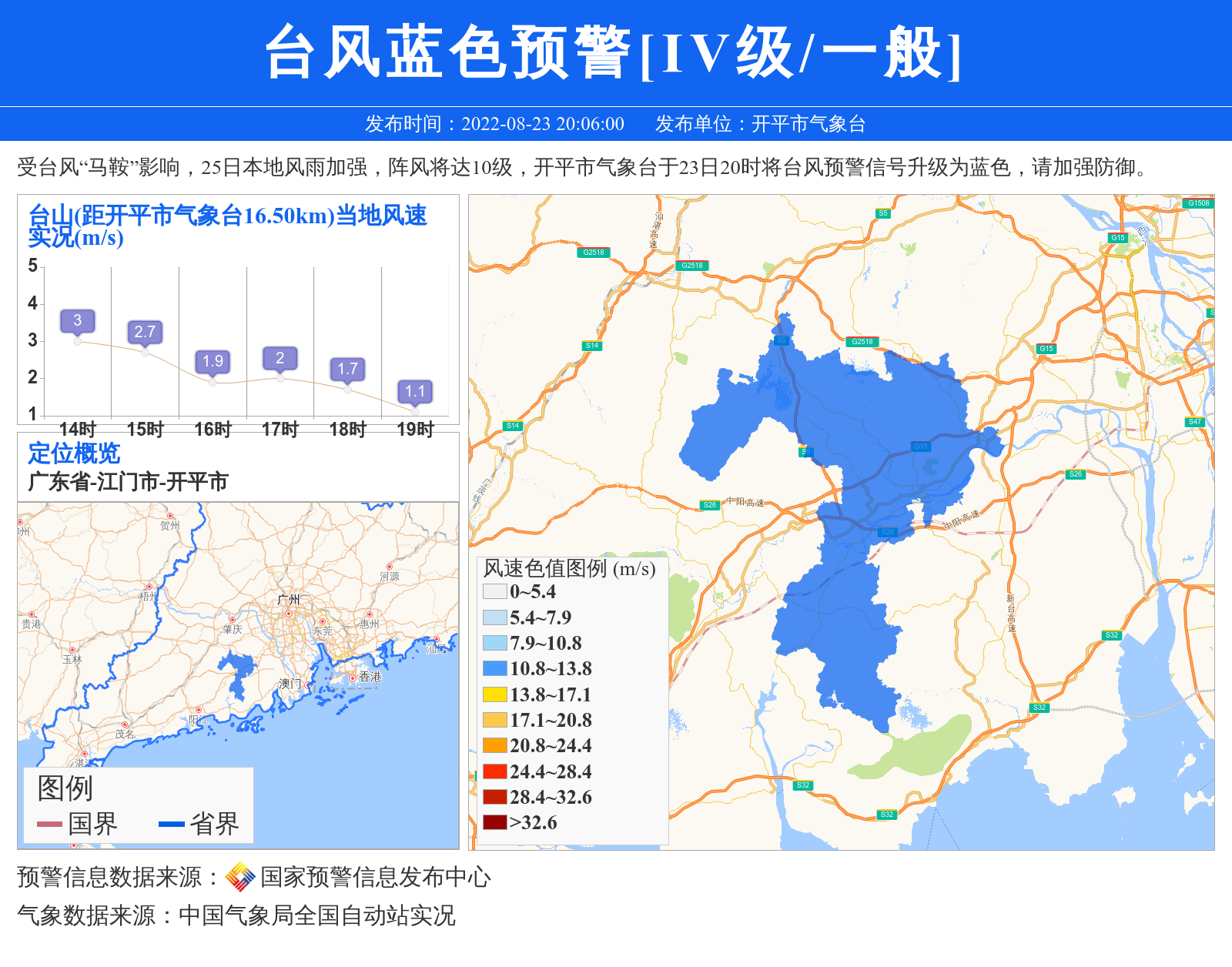
Task: Click the 台山 wind speed chart title
Action: point(227,226)
